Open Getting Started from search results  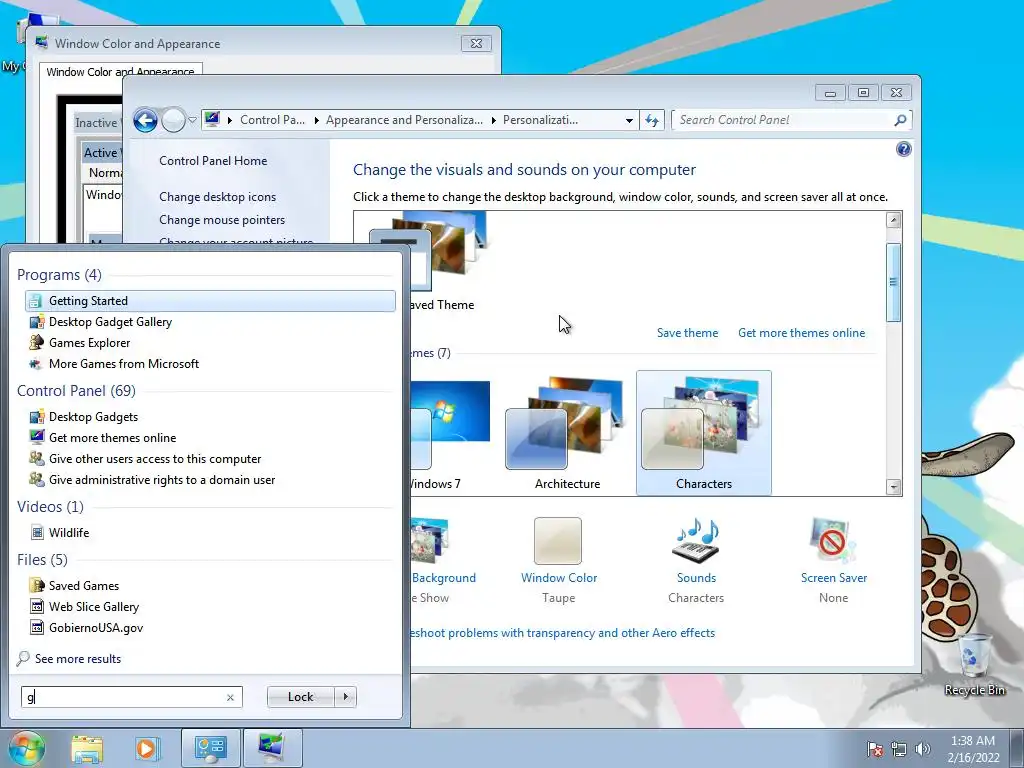point(210,300)
